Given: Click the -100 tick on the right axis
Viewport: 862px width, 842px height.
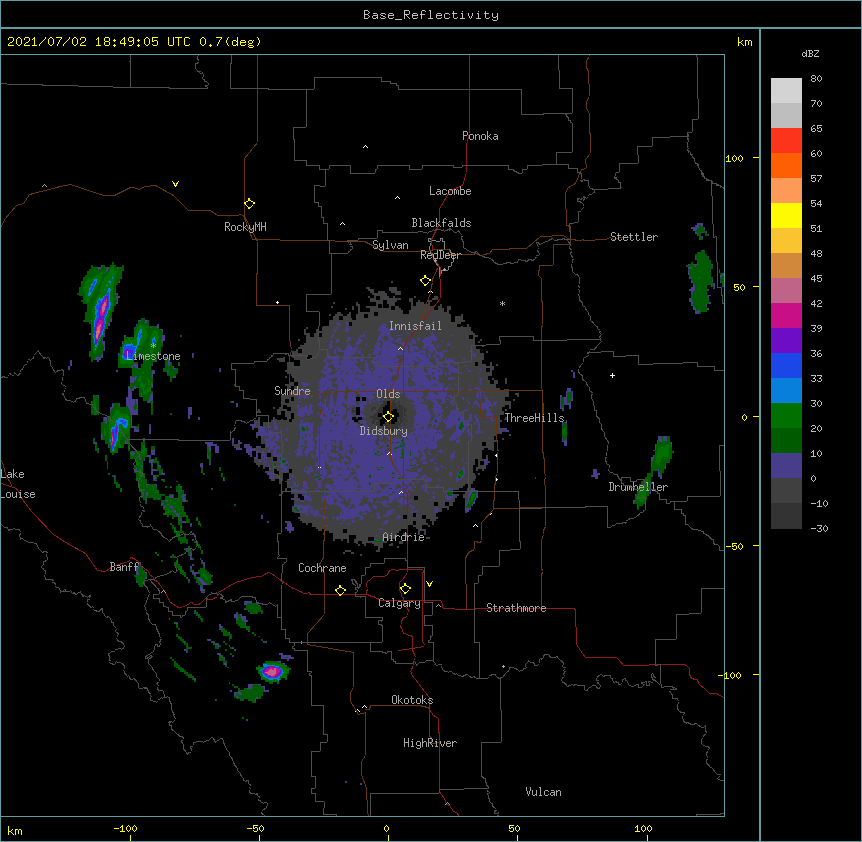Looking at the screenshot, I should pyautogui.click(x=731, y=675).
